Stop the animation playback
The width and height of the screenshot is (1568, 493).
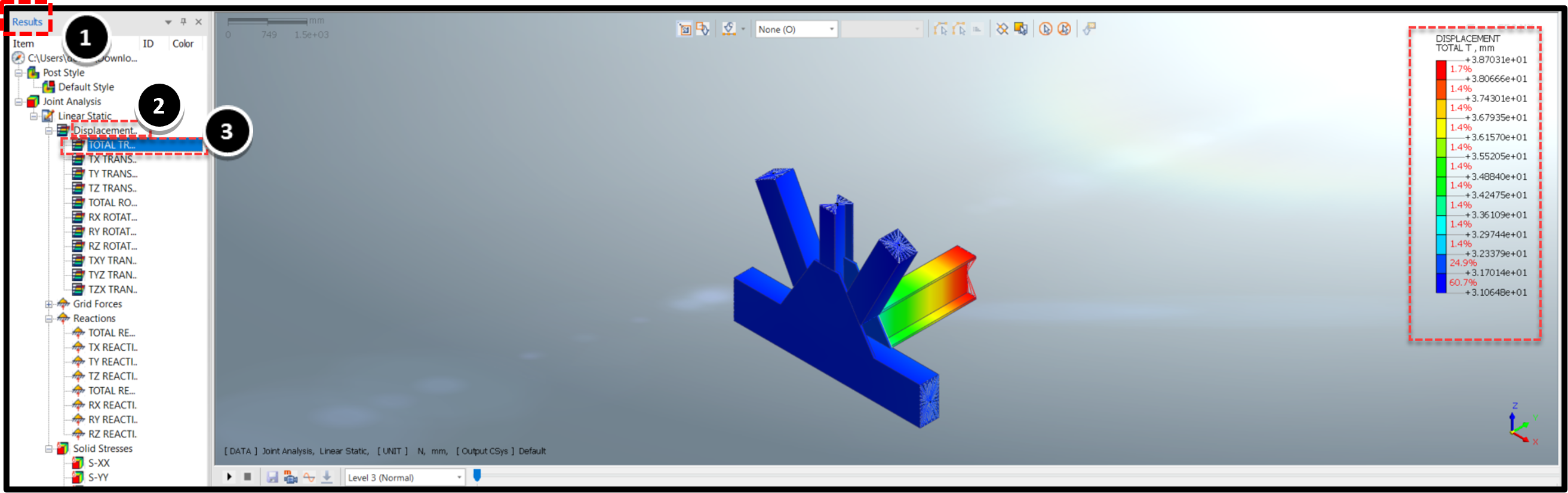click(248, 476)
